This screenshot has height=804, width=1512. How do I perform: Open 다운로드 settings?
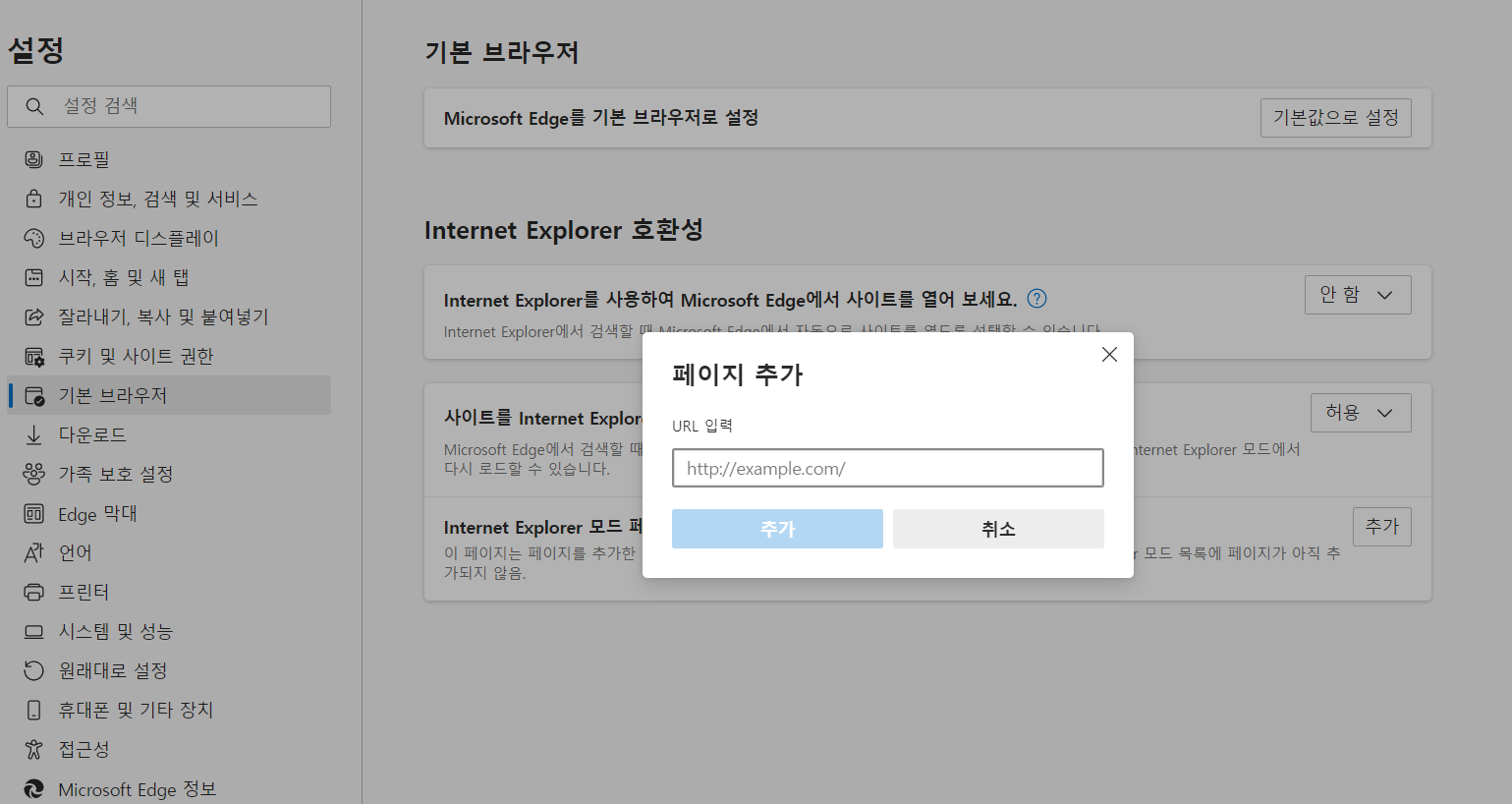[169, 434]
